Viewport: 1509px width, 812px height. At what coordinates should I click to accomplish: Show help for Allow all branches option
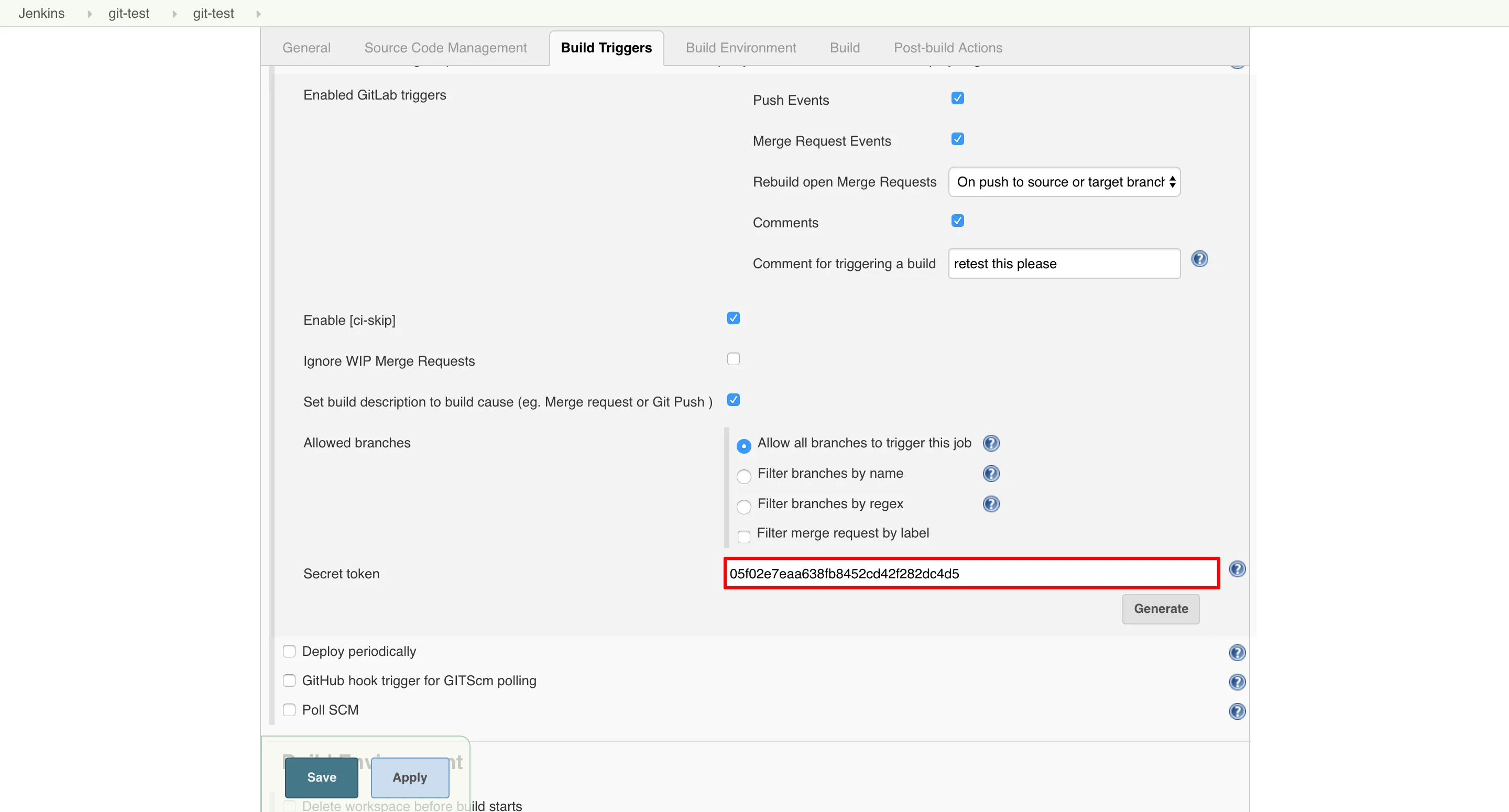[x=991, y=444]
